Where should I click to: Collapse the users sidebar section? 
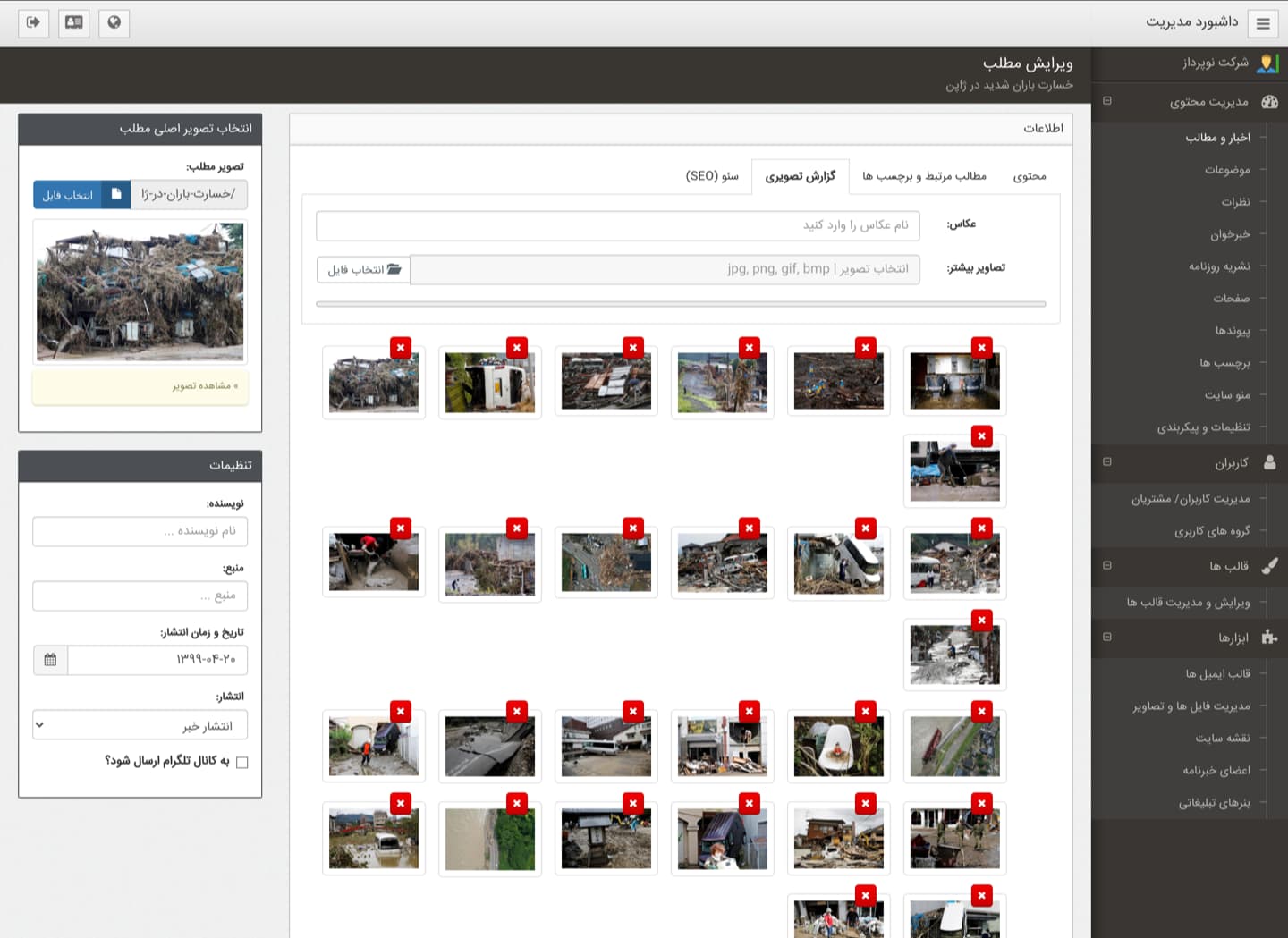click(x=1107, y=462)
